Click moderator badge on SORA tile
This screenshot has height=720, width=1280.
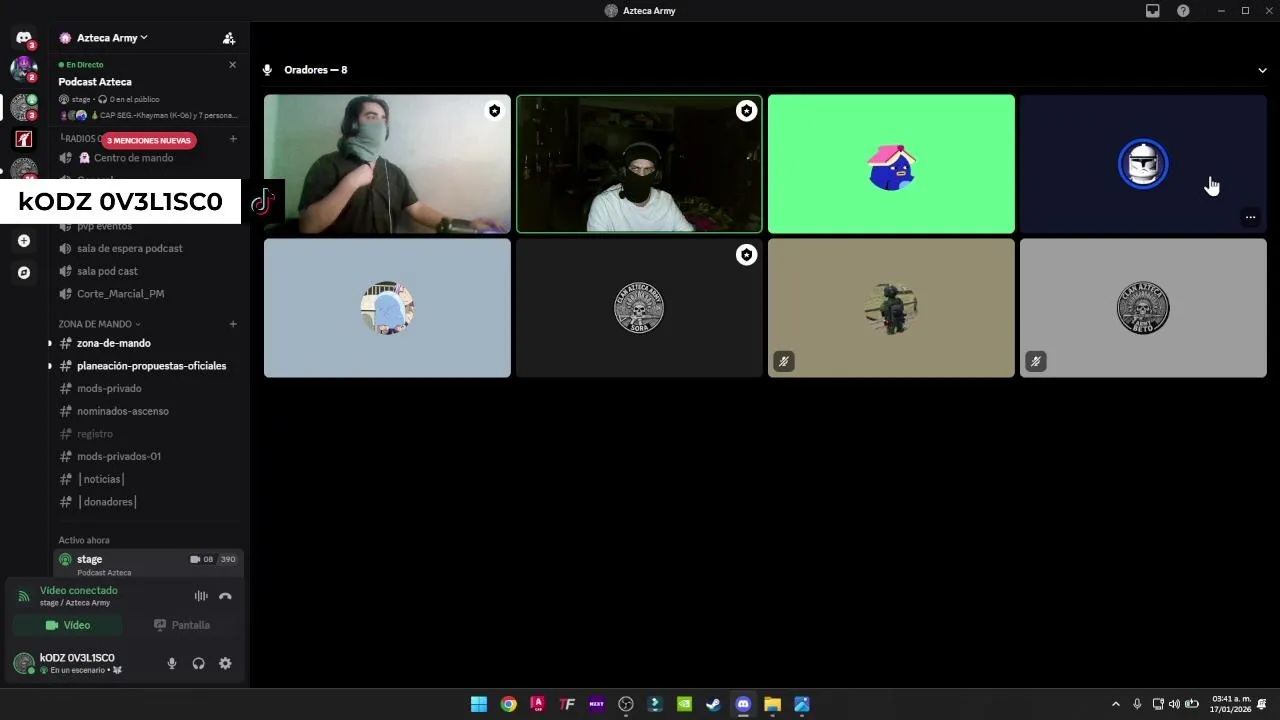coord(746,255)
